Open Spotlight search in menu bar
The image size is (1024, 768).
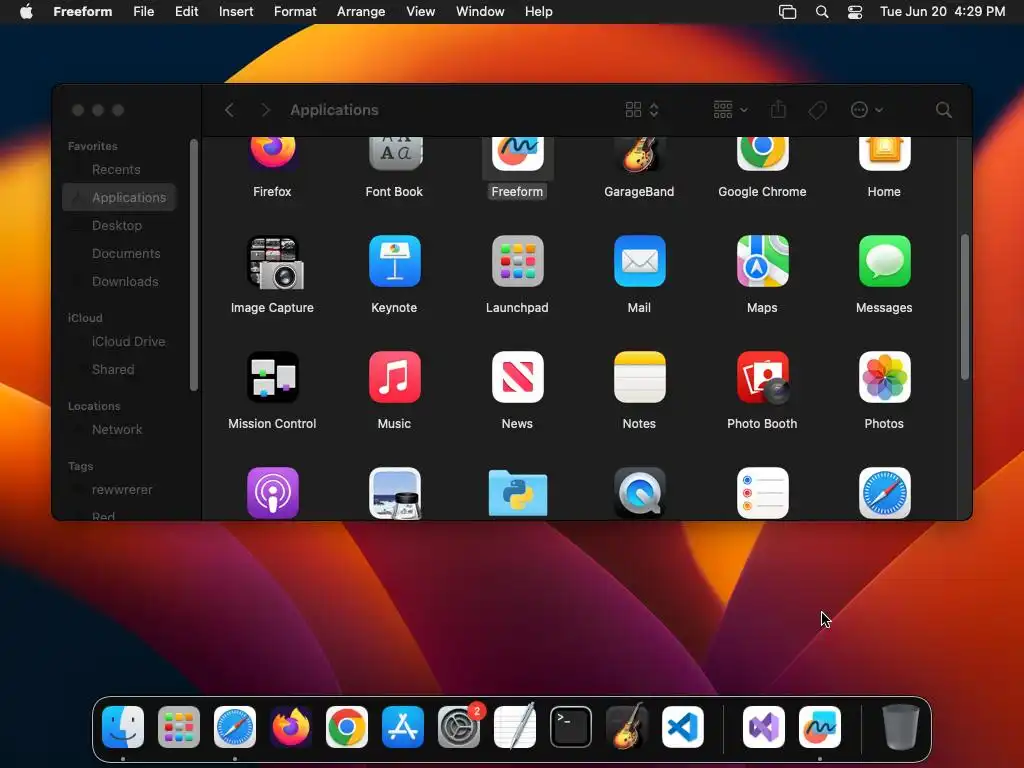click(x=822, y=12)
